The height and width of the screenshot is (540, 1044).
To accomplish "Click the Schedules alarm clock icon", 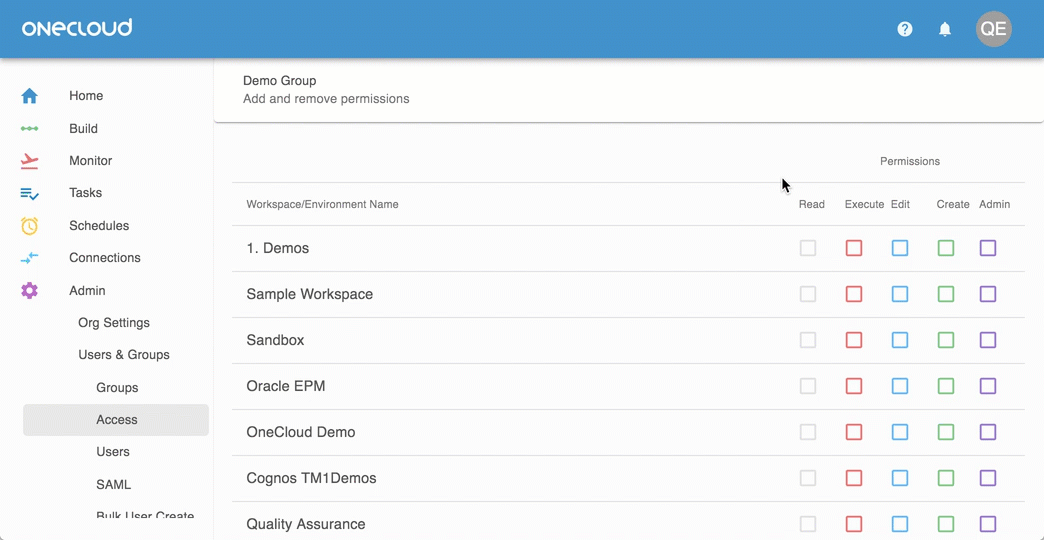I will click(29, 226).
